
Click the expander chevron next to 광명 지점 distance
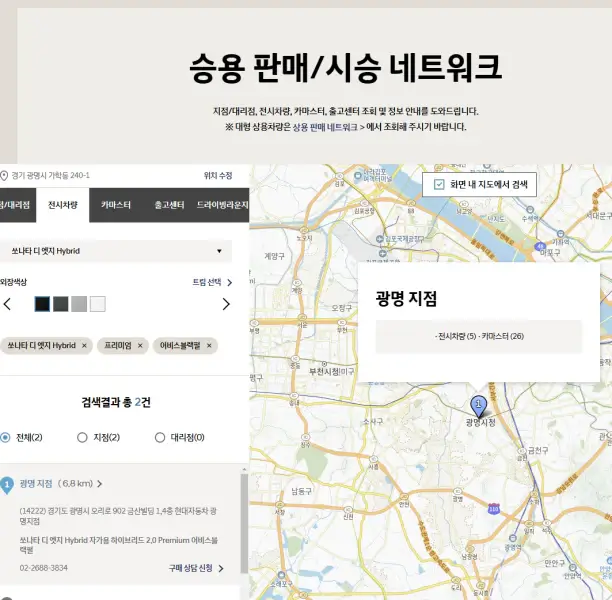pyautogui.click(x=100, y=484)
